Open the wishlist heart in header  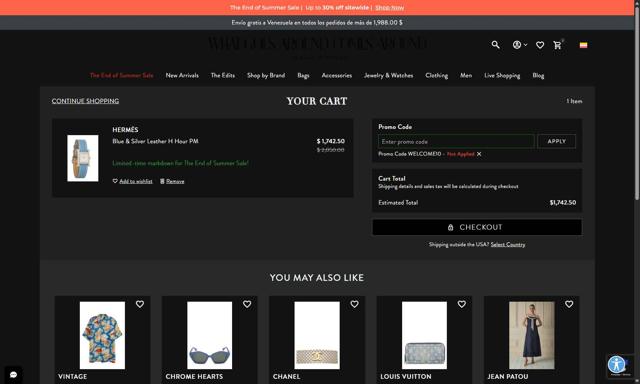tap(540, 45)
